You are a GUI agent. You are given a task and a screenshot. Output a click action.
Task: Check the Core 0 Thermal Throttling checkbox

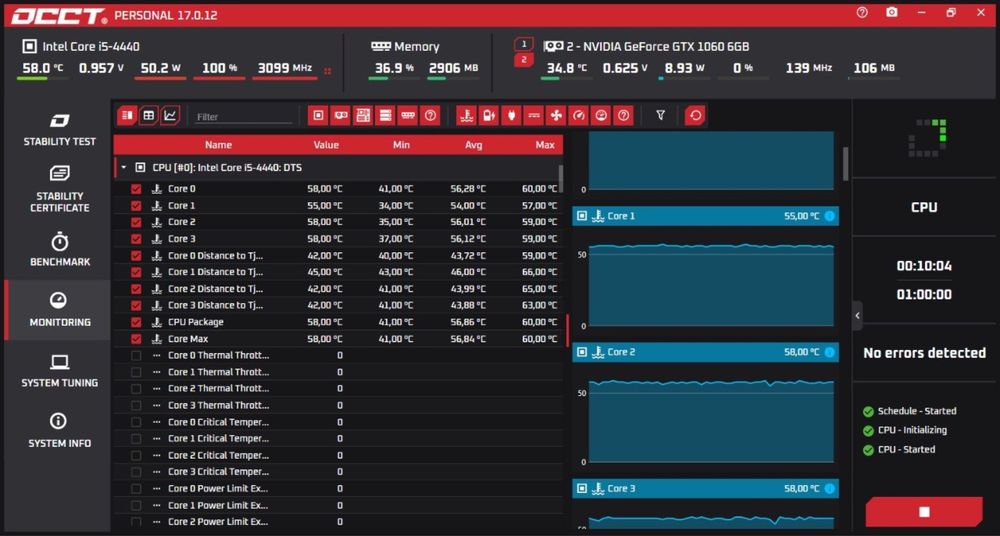coord(136,355)
